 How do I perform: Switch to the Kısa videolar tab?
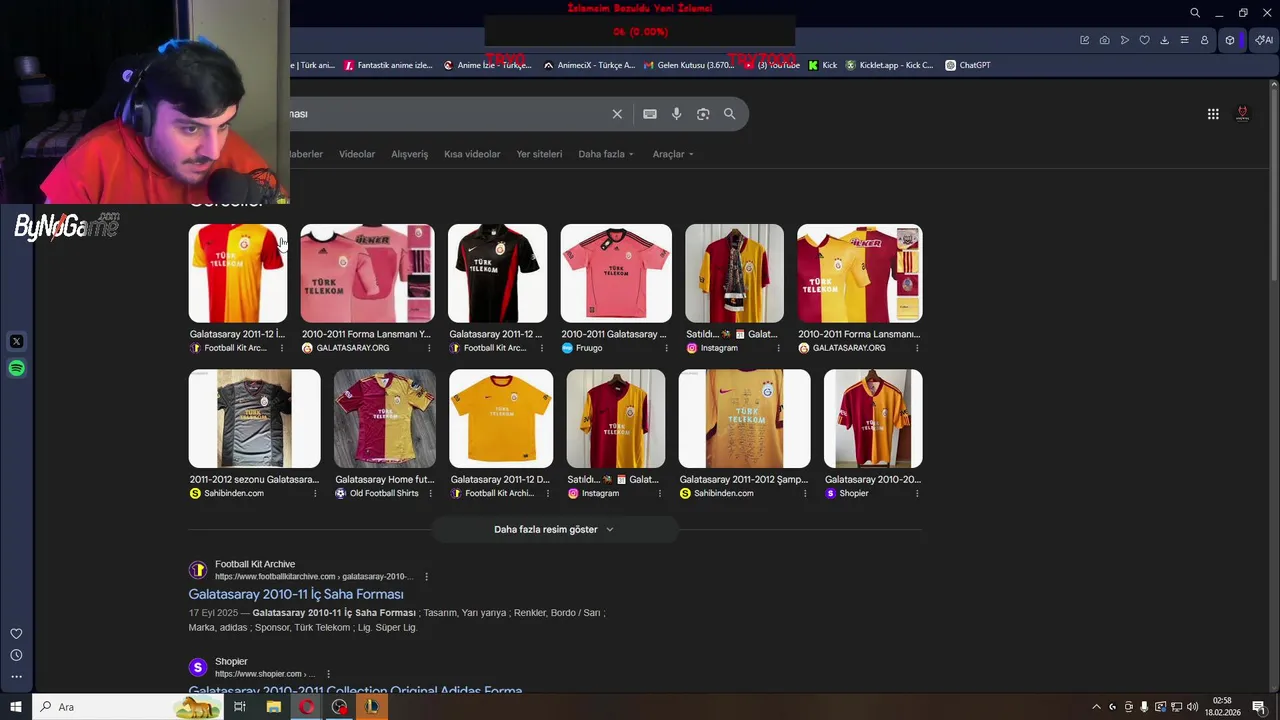[x=472, y=154]
